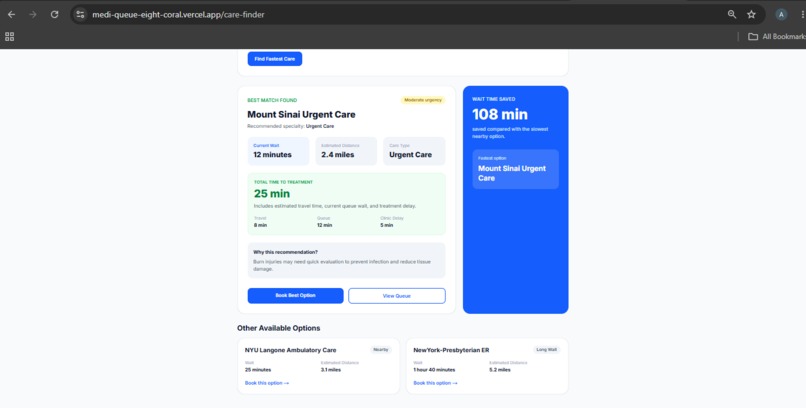This screenshot has width=806, height=408.
Task: Book the NYU Langone Ambulatory Care option
Action: point(267,383)
